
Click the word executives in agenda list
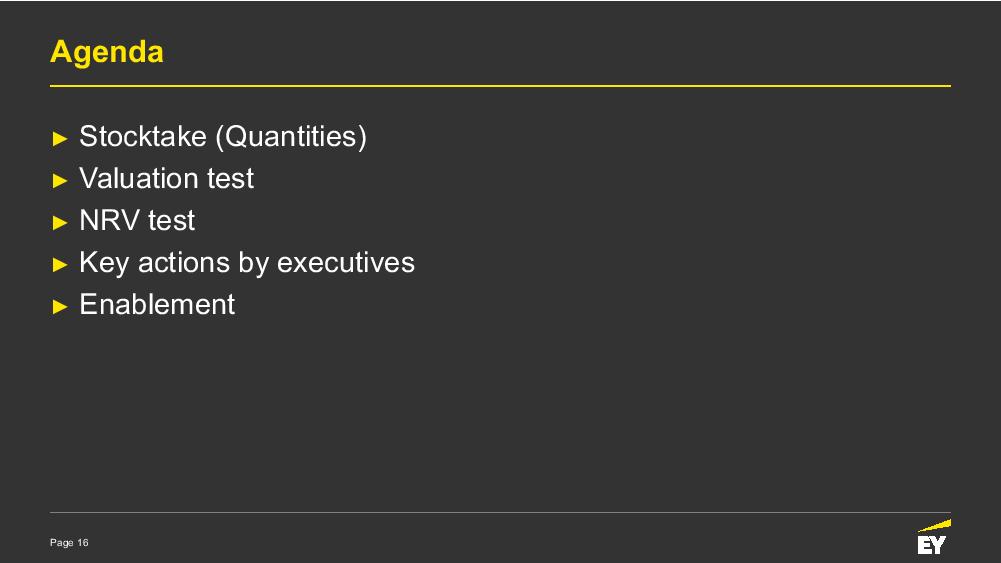point(346,263)
